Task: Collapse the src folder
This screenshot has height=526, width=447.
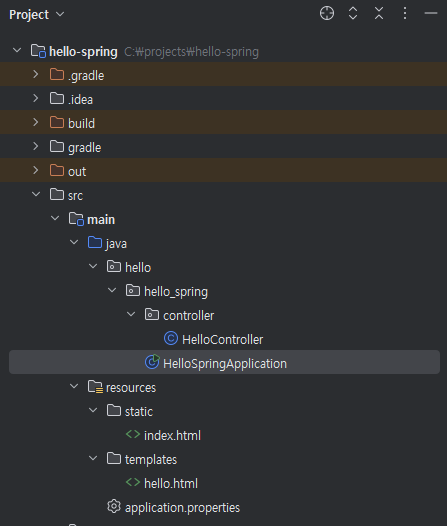Action: click(x=36, y=194)
